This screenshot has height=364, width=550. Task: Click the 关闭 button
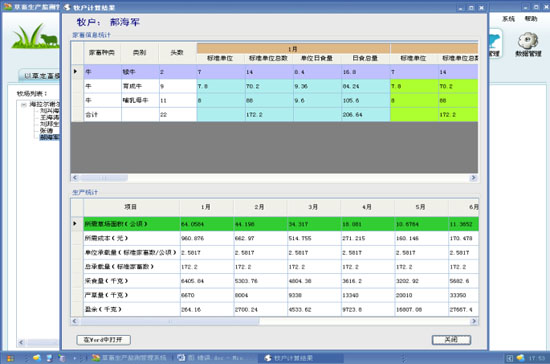click(x=451, y=340)
